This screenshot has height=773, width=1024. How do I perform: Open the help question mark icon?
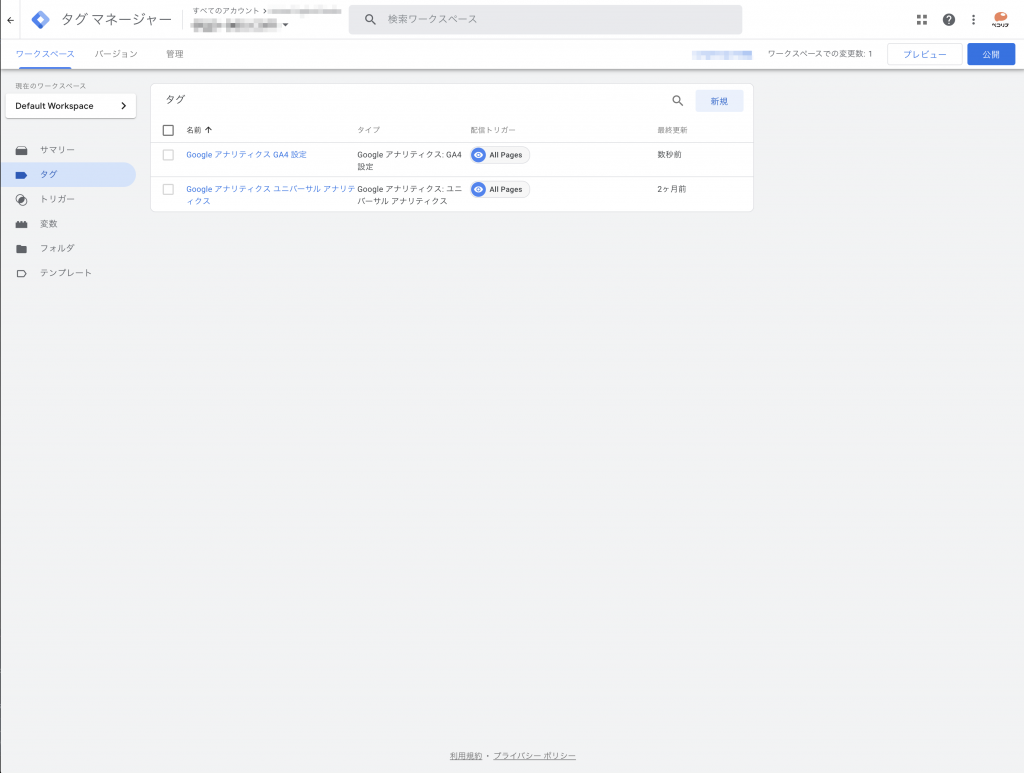[x=948, y=20]
